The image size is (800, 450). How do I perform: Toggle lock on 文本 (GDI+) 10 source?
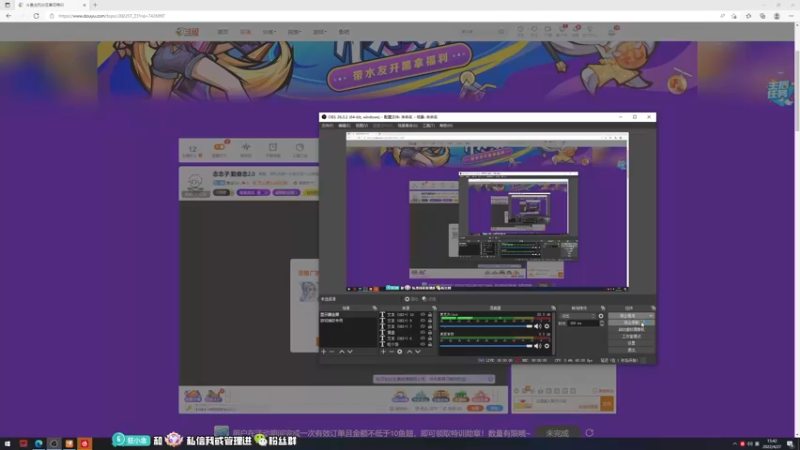[x=430, y=315]
